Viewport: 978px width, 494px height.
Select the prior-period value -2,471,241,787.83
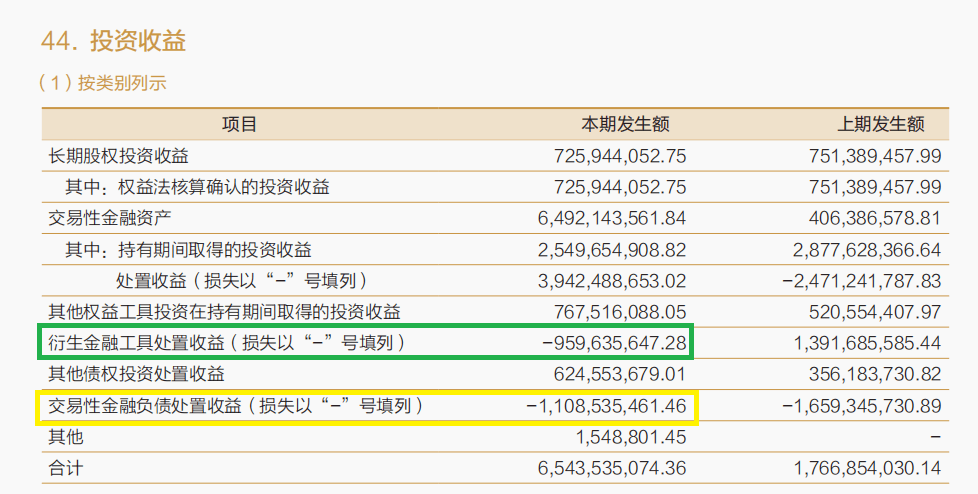click(862, 281)
